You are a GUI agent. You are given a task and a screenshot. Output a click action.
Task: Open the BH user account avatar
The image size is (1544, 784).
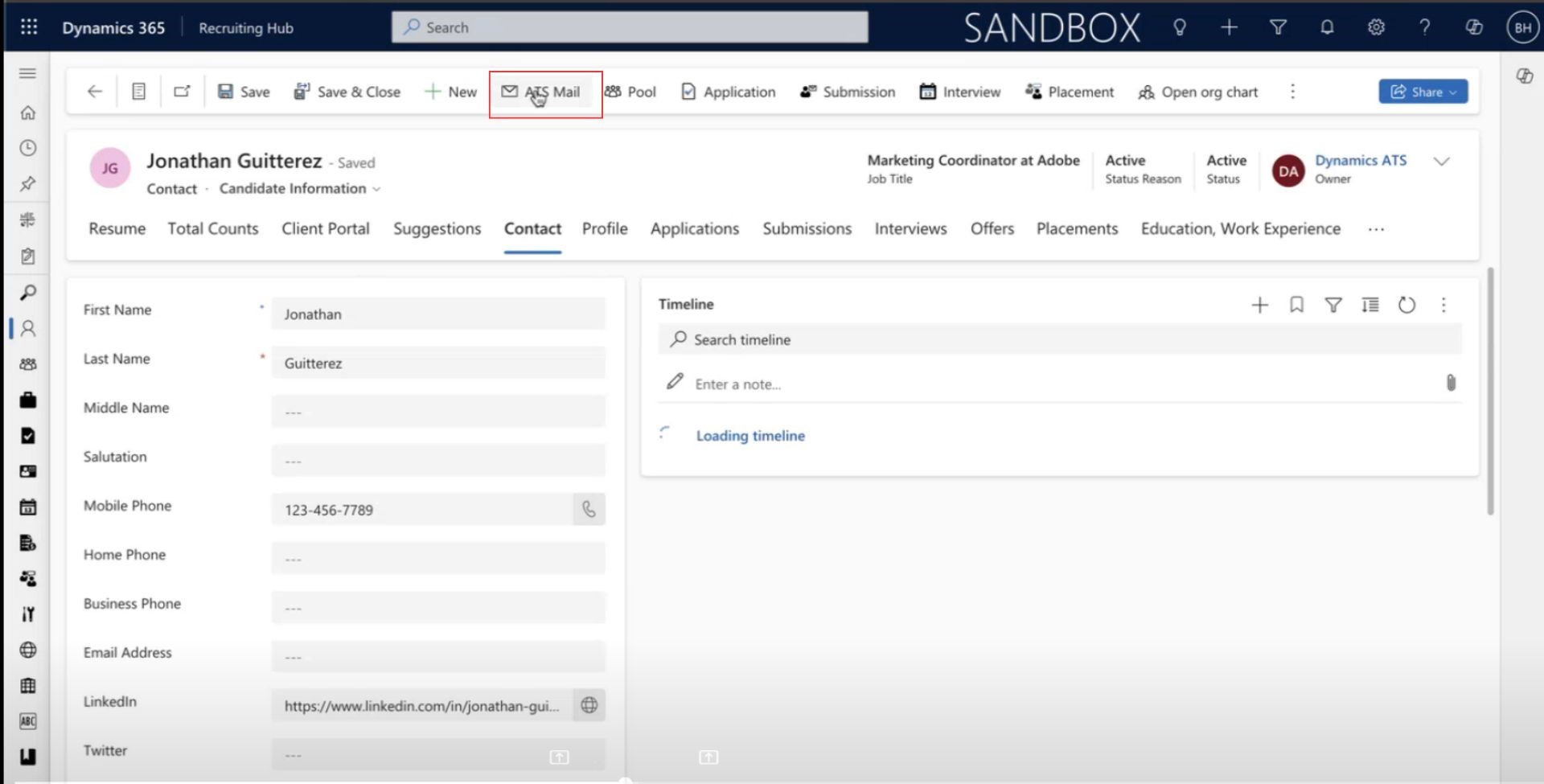[1522, 27]
